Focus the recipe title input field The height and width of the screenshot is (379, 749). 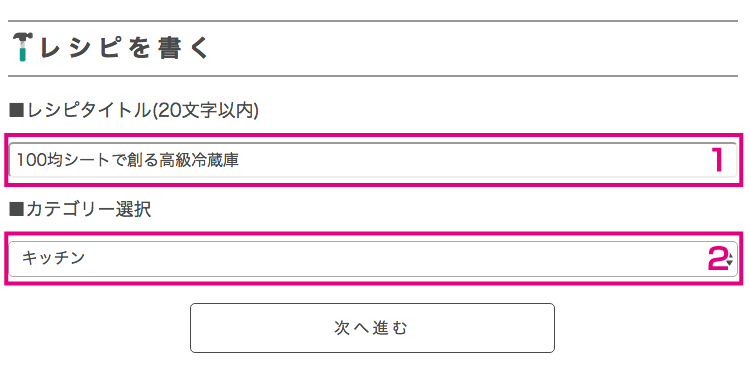pos(373,160)
